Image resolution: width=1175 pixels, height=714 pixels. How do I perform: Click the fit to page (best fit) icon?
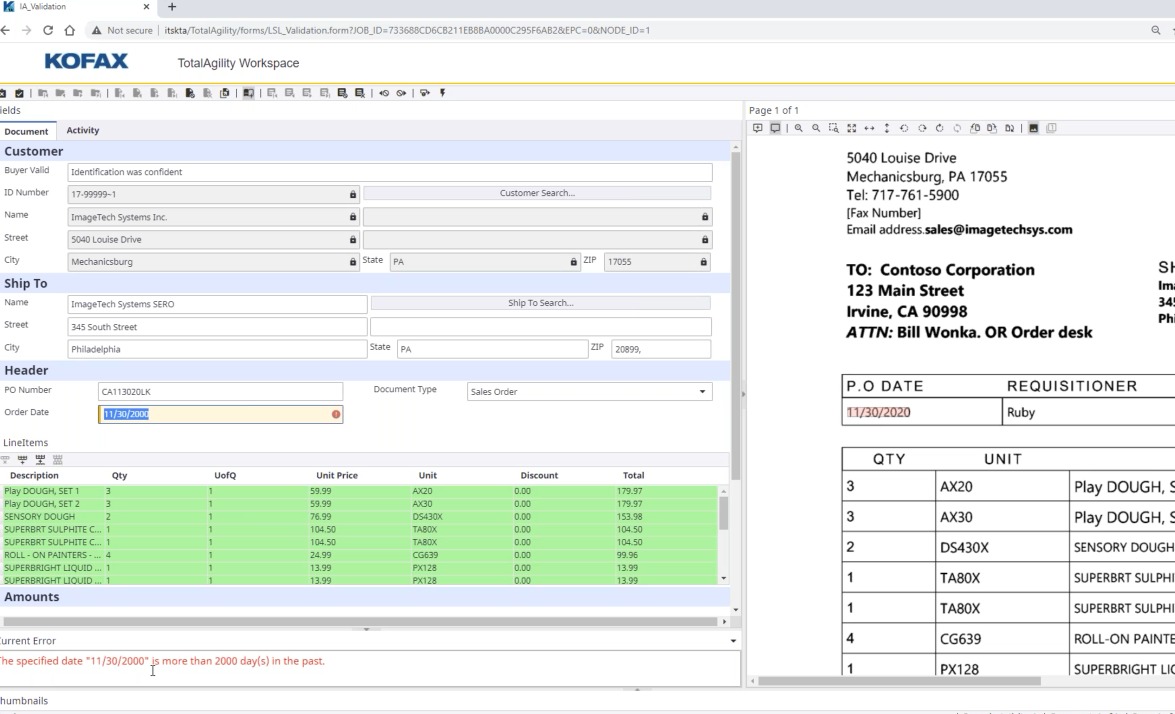click(852, 129)
